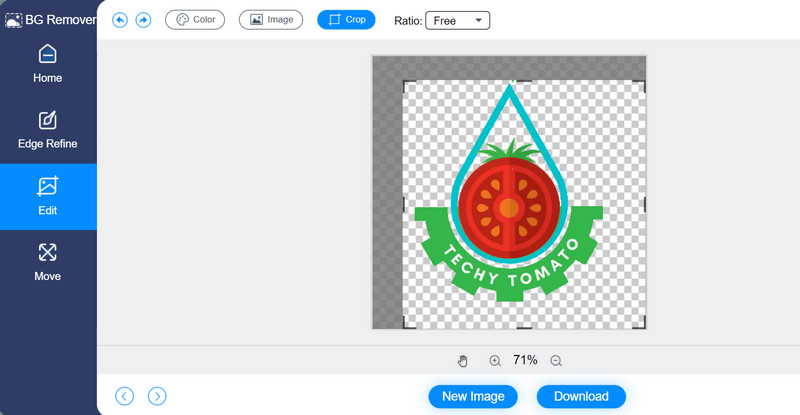Zoom in with the plus magnifier
This screenshot has width=800, height=415.
(x=495, y=361)
